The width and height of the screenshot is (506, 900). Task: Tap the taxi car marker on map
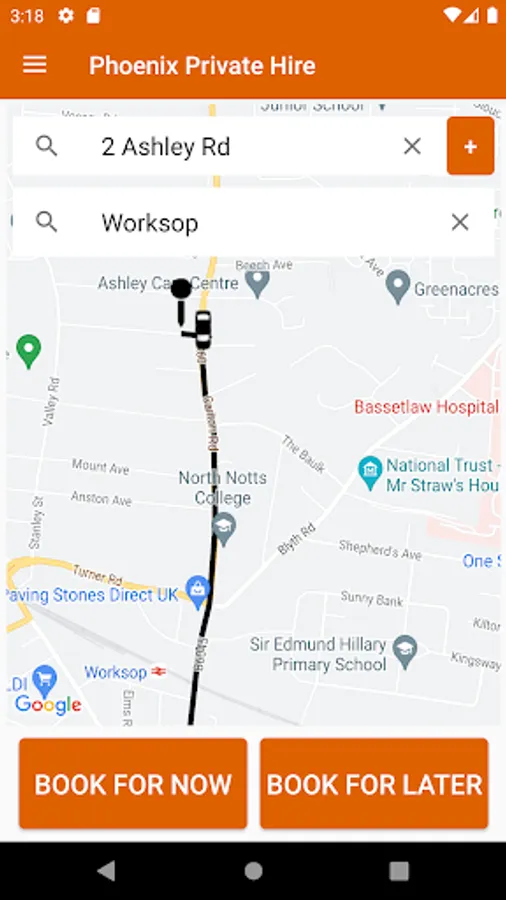coord(203,329)
